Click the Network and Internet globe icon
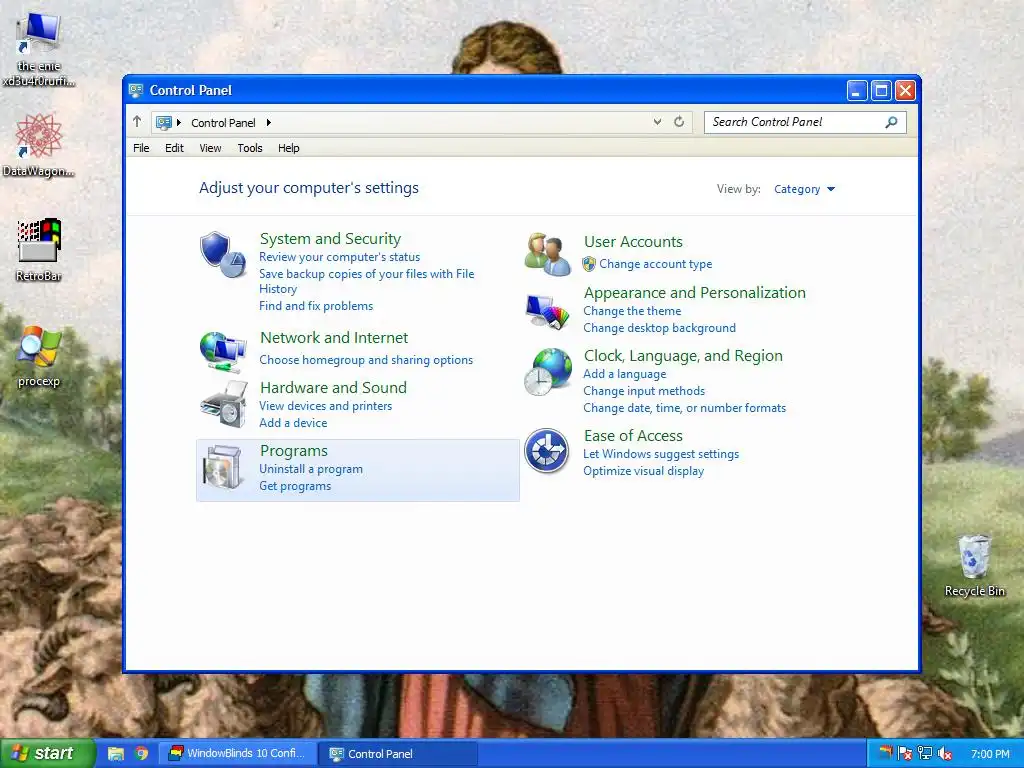 (223, 352)
